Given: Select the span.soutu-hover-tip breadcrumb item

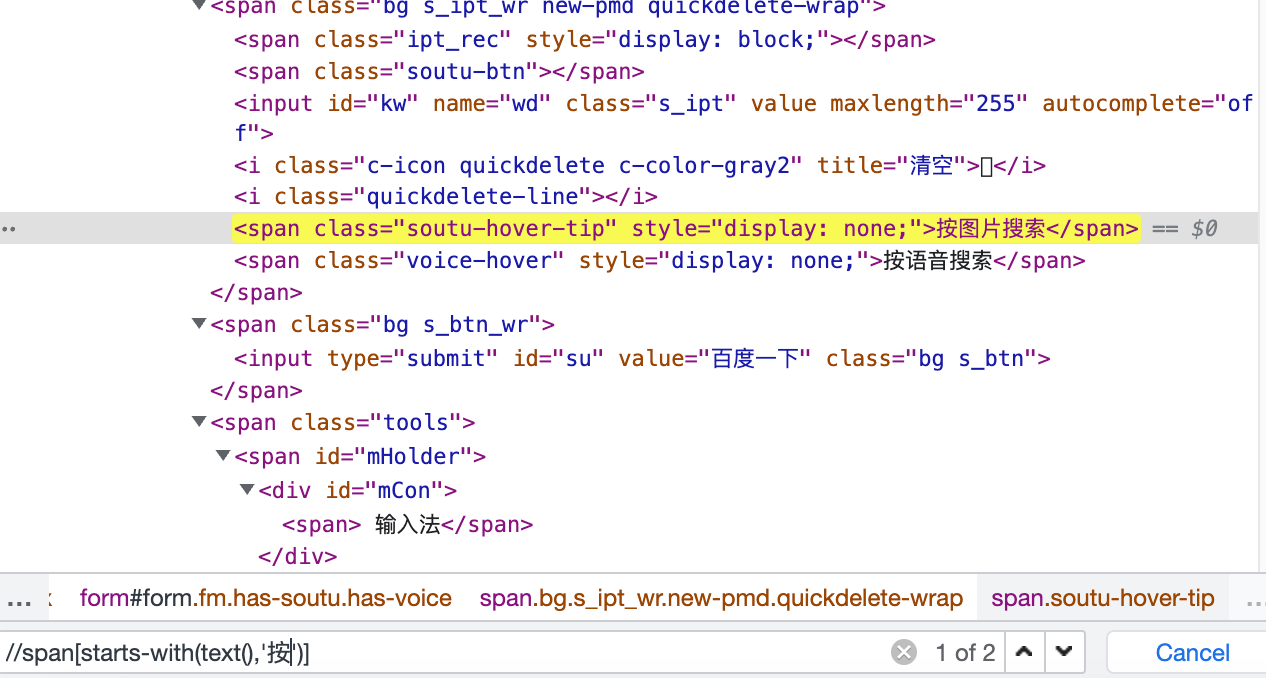Looking at the screenshot, I should 1102,599.
